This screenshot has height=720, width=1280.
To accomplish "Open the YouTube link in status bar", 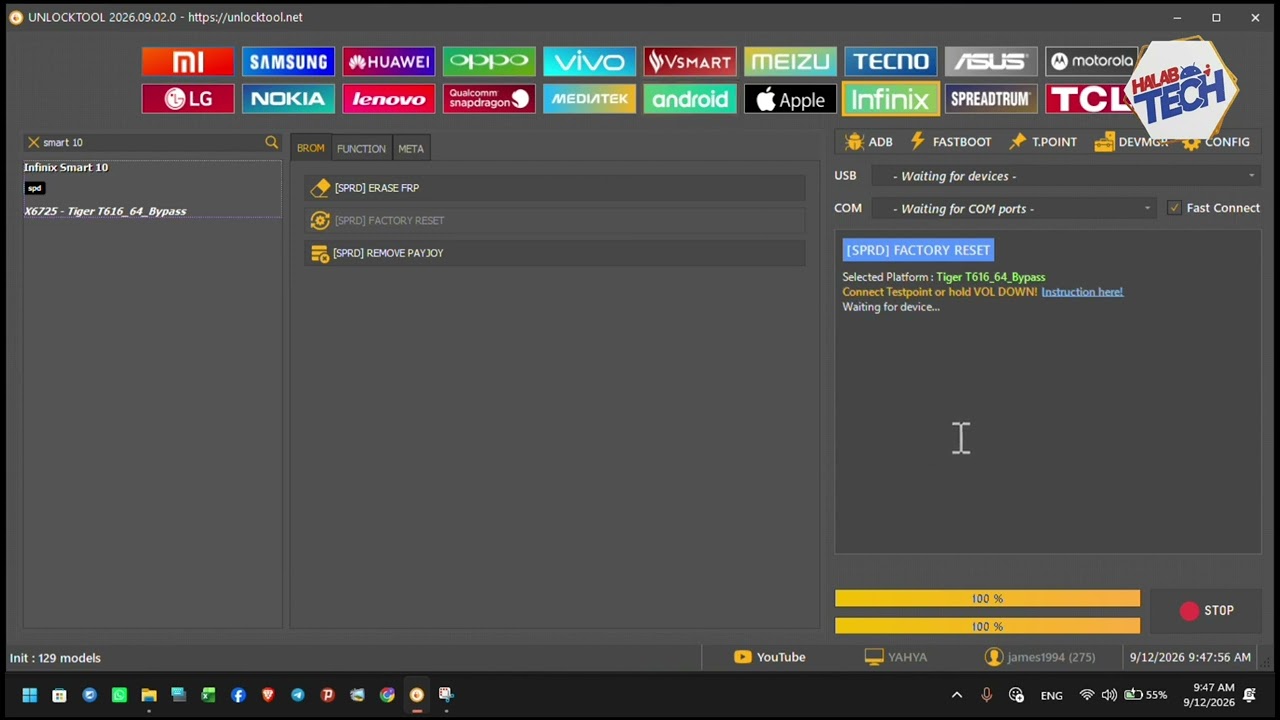I will click(x=769, y=657).
